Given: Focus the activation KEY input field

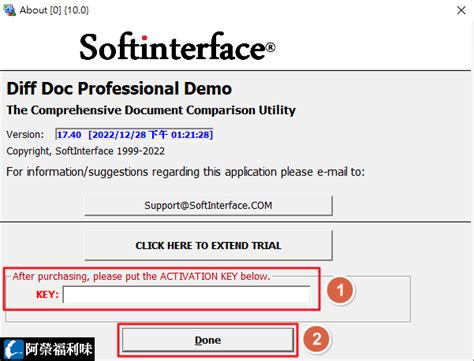Looking at the screenshot, I should [187, 294].
